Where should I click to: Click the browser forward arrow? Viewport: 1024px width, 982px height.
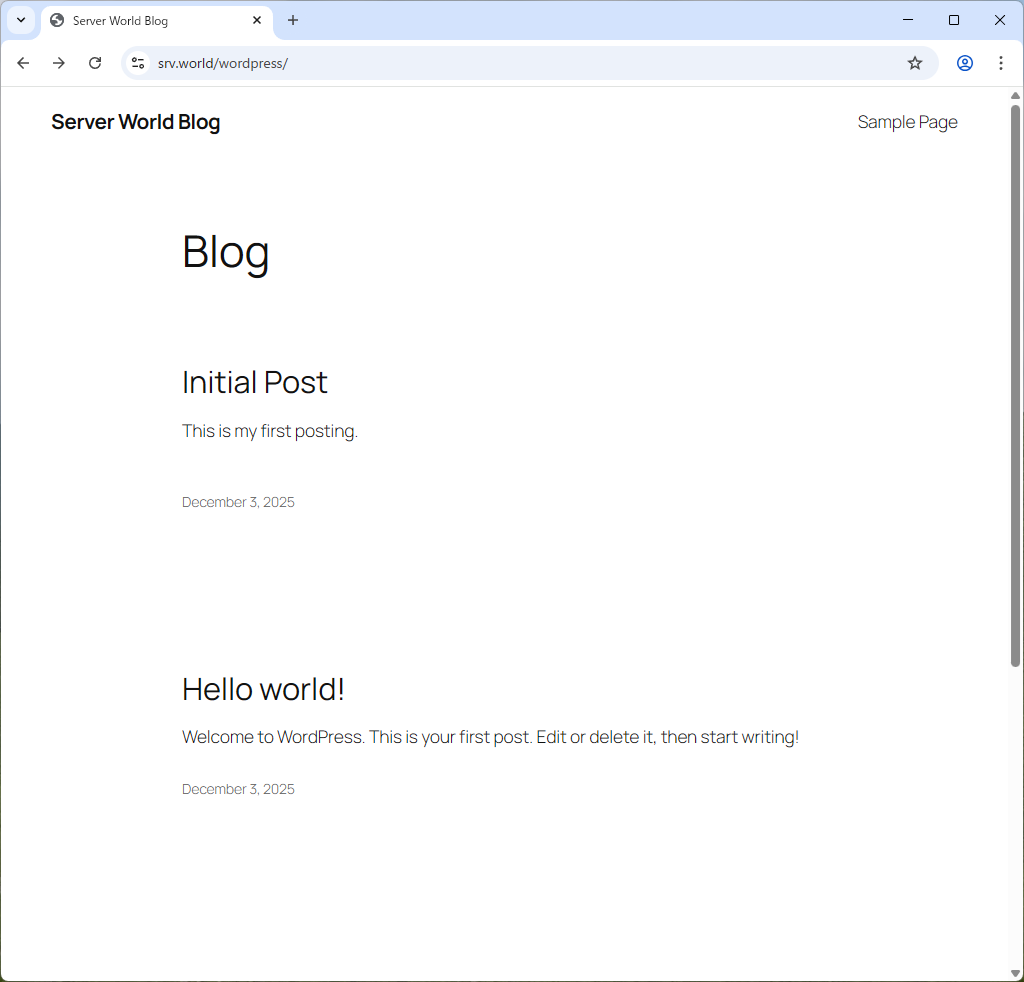click(59, 63)
